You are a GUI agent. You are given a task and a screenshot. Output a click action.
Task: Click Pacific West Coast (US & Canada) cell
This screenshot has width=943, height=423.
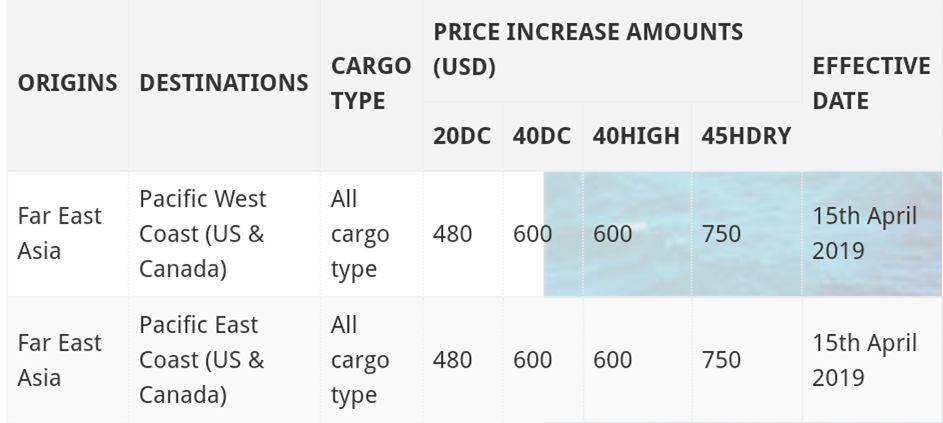click(203, 233)
